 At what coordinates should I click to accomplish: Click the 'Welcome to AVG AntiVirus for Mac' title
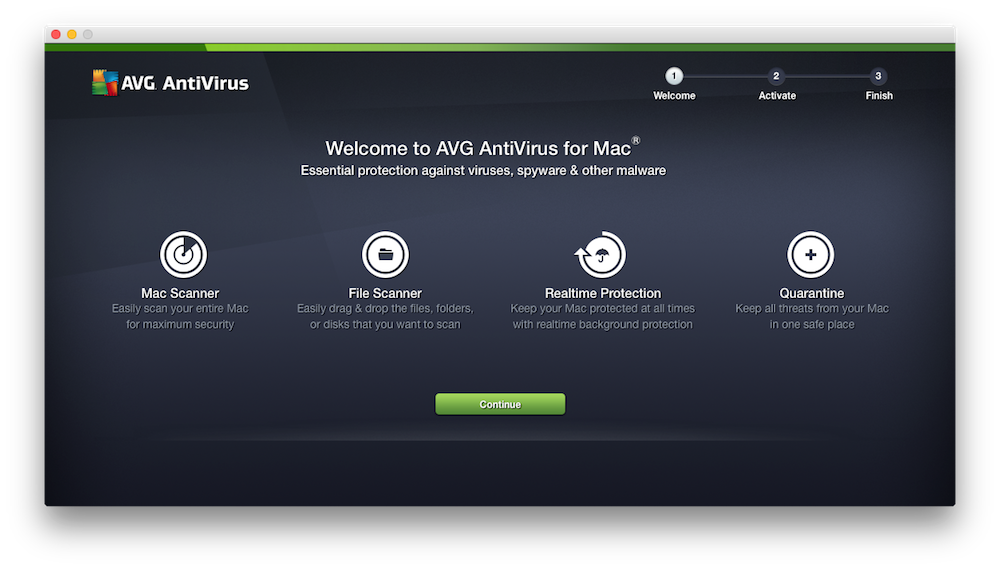[x=483, y=148]
